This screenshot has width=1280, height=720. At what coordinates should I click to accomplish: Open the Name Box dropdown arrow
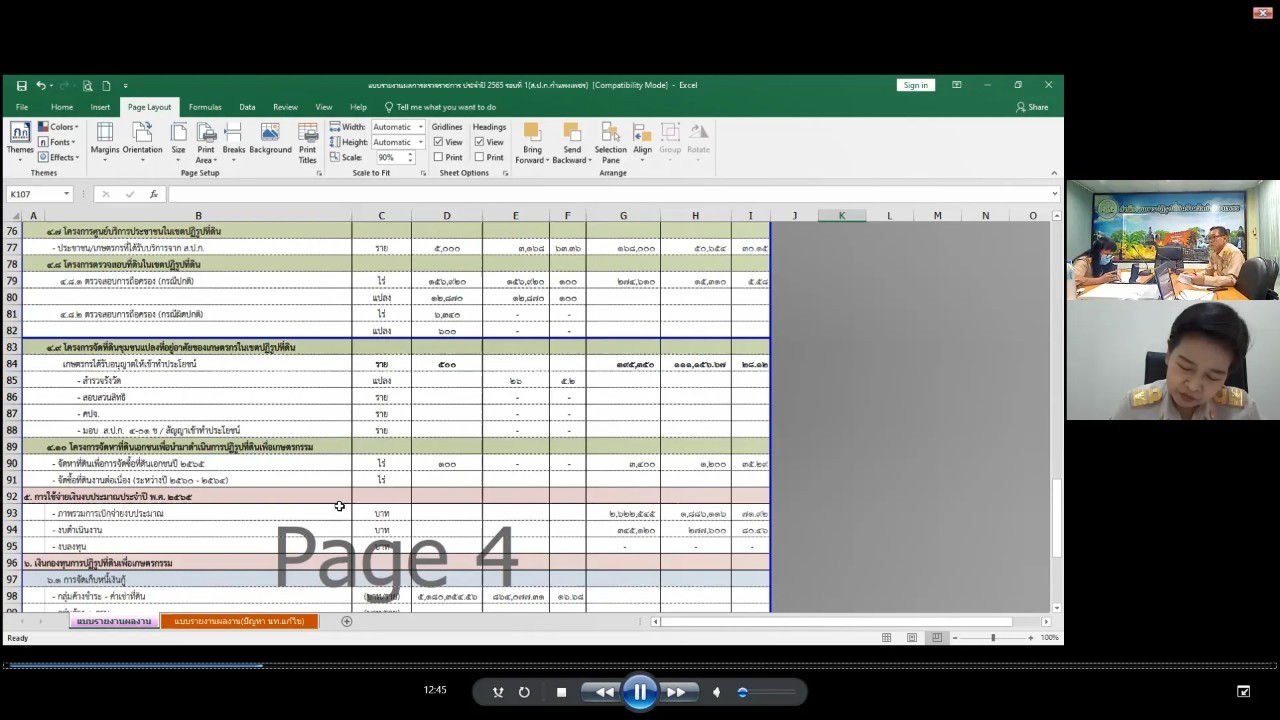66,194
